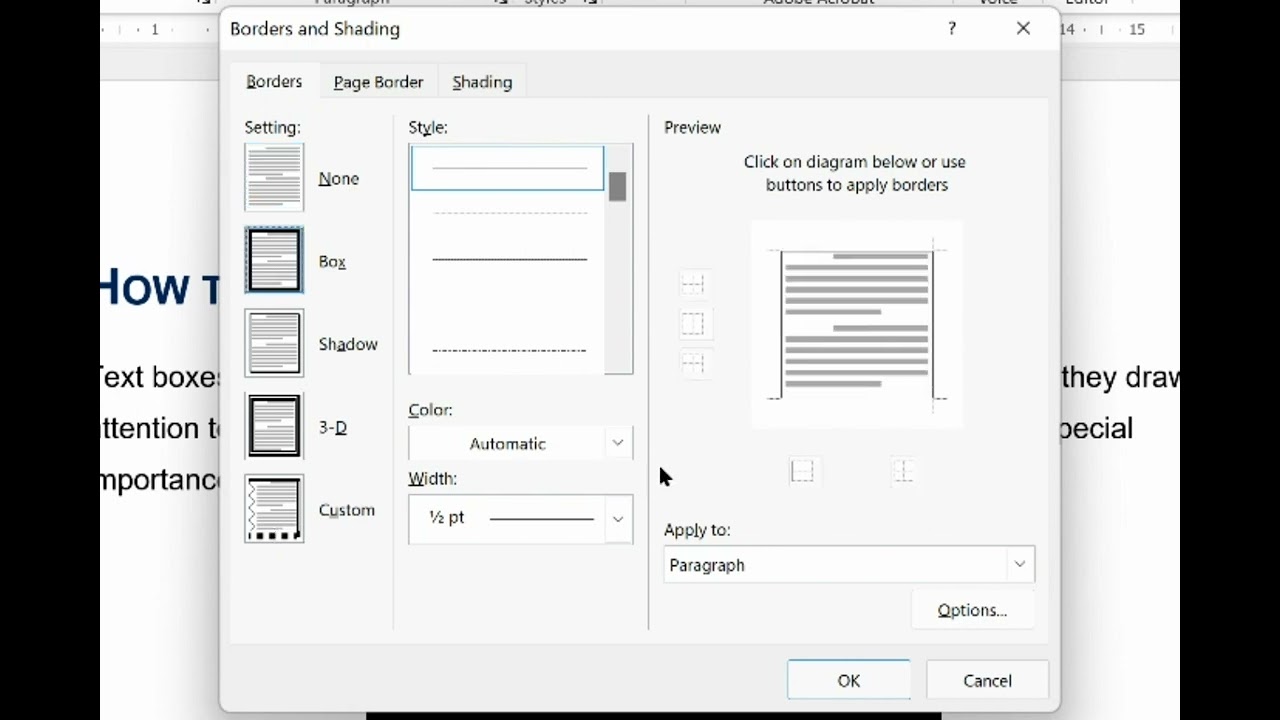Click the Cancel button
The height and width of the screenshot is (720, 1280).
(987, 680)
